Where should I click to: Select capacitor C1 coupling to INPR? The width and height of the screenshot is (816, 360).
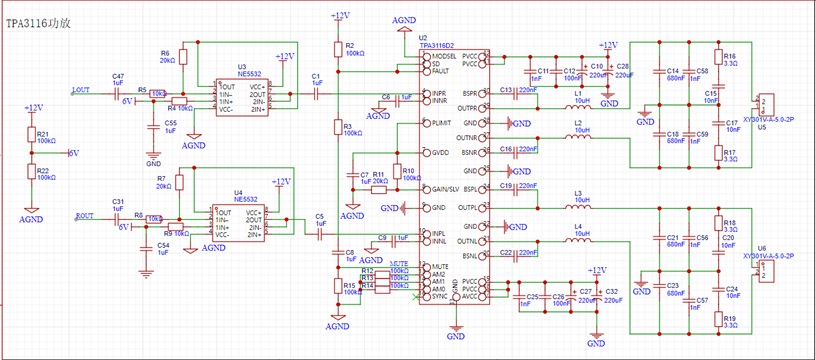tap(317, 94)
